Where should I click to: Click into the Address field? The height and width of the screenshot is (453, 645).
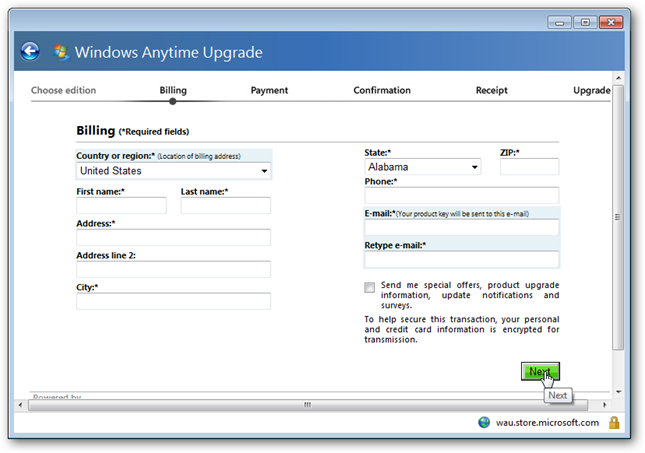173,237
